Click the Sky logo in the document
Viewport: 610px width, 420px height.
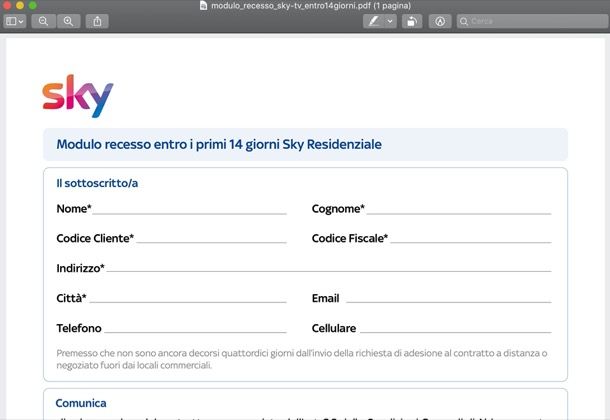(x=78, y=96)
